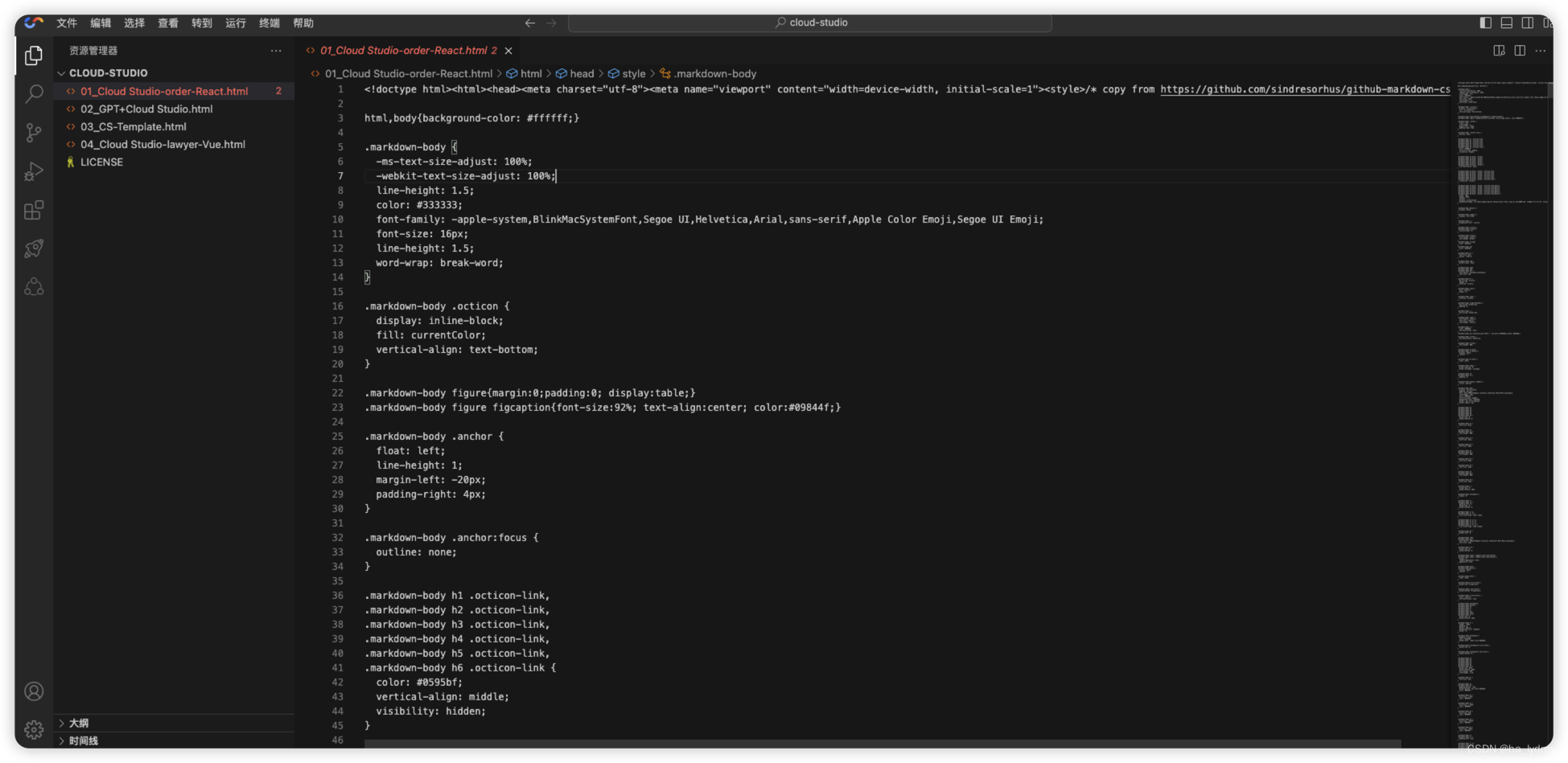The height and width of the screenshot is (763, 1568).
Task: Open the rocket deploy view in the activity bar
Action: (x=34, y=248)
